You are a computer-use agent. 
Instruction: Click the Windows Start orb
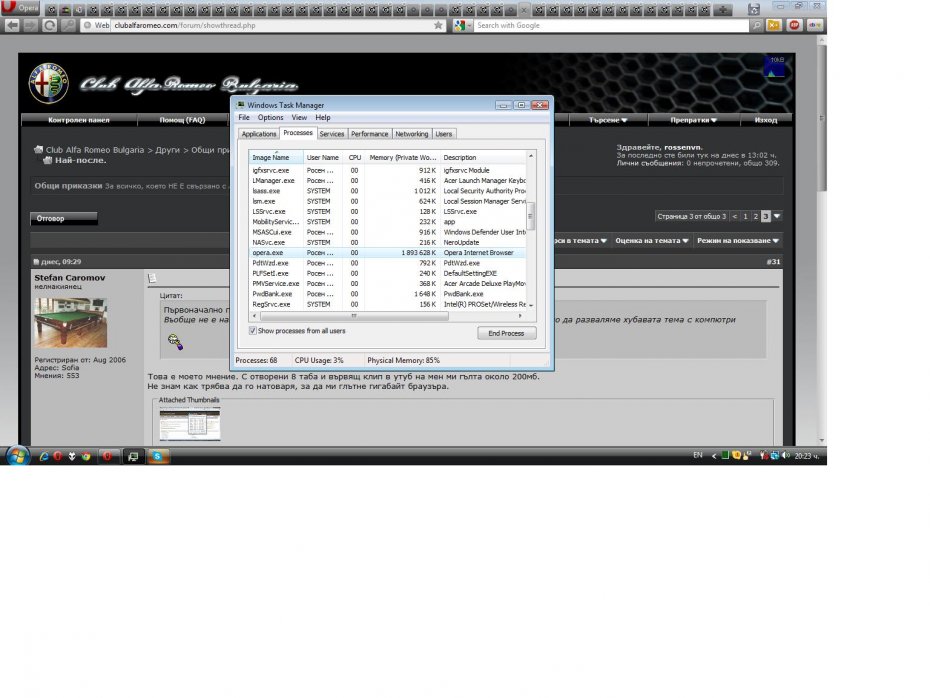tap(17, 456)
